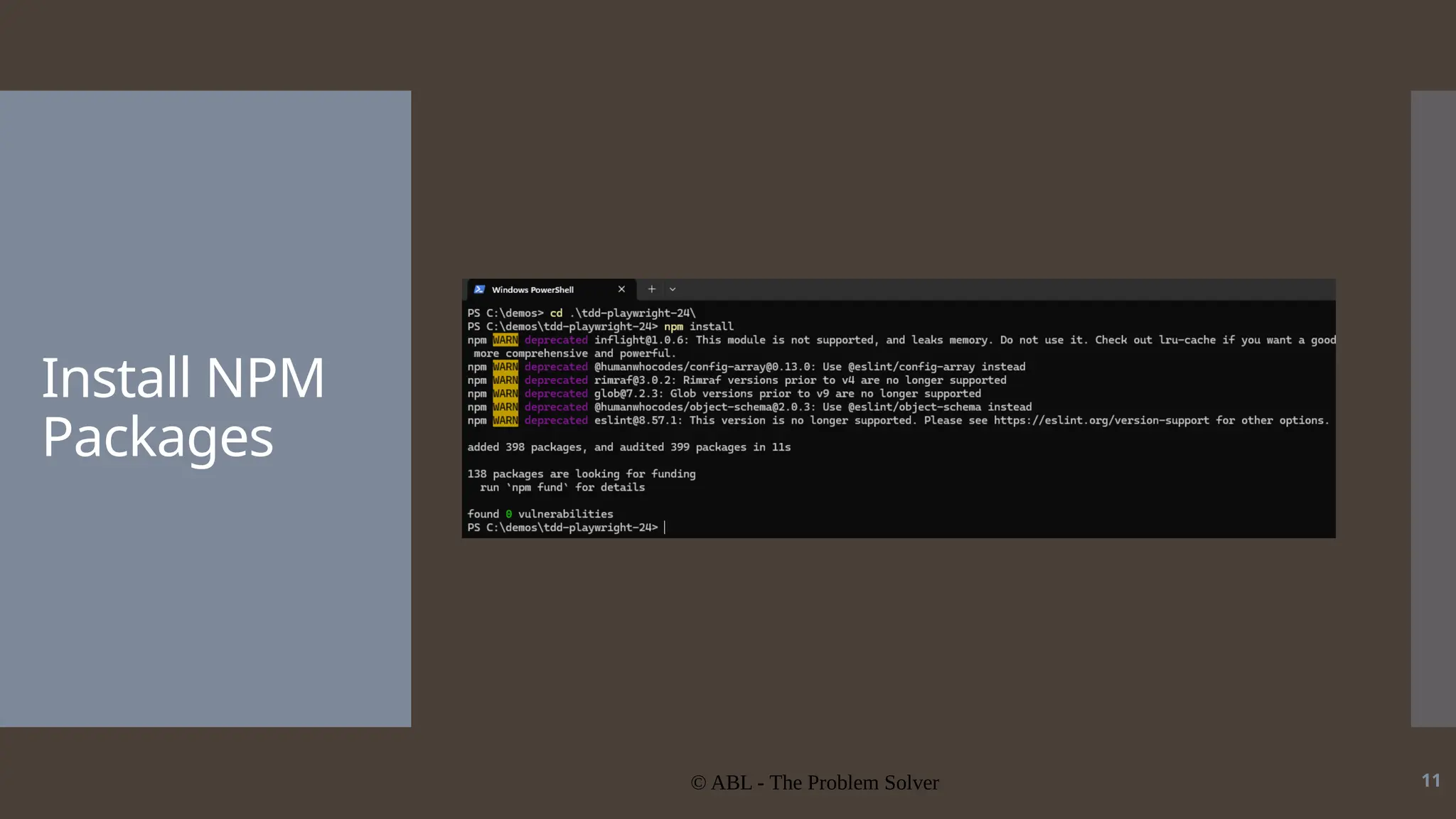Open the eslint.org version-support URL
Viewport: 1456px width, 819px height.
[1101, 420]
